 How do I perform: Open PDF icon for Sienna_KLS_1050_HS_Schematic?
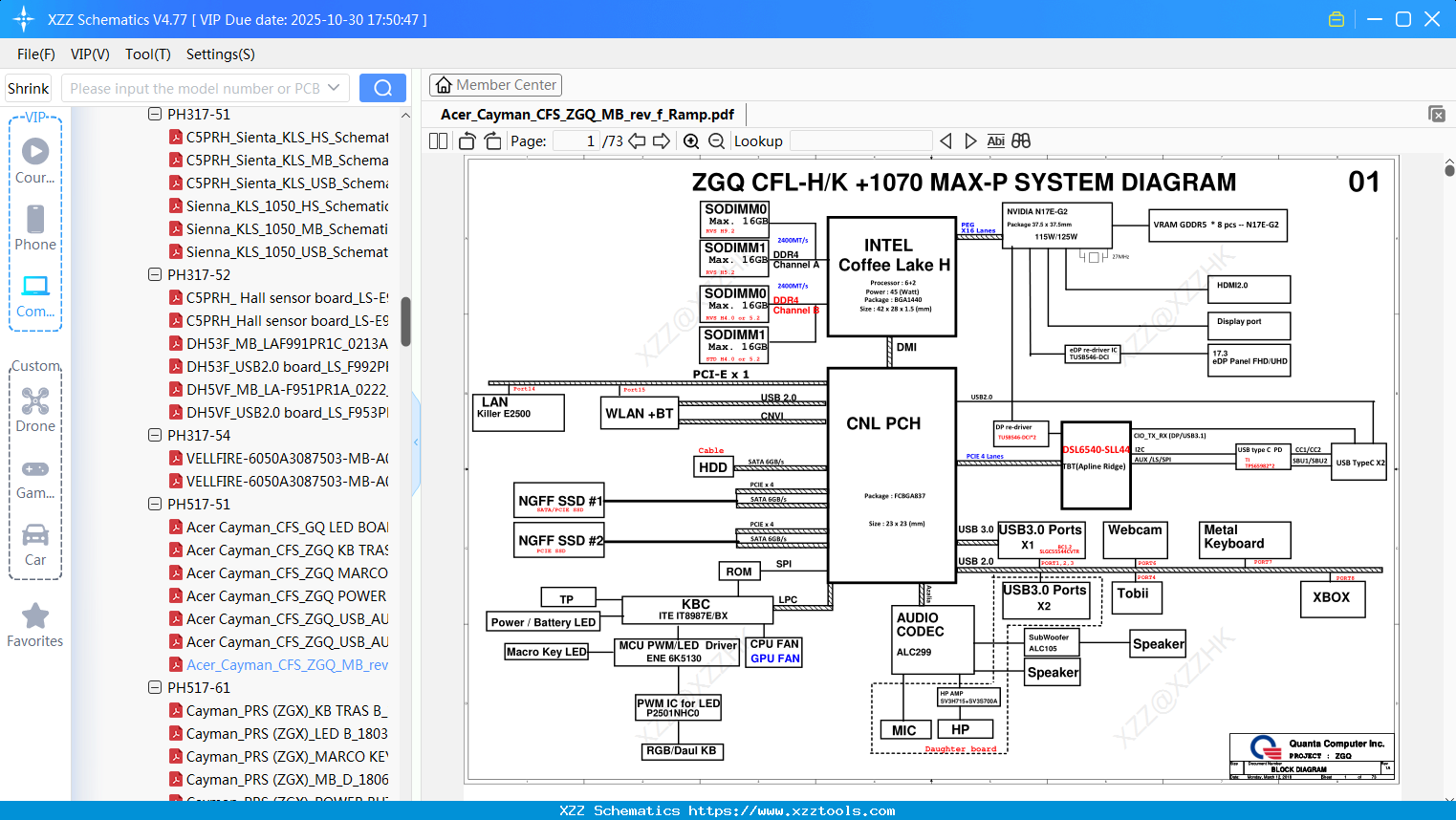176,205
